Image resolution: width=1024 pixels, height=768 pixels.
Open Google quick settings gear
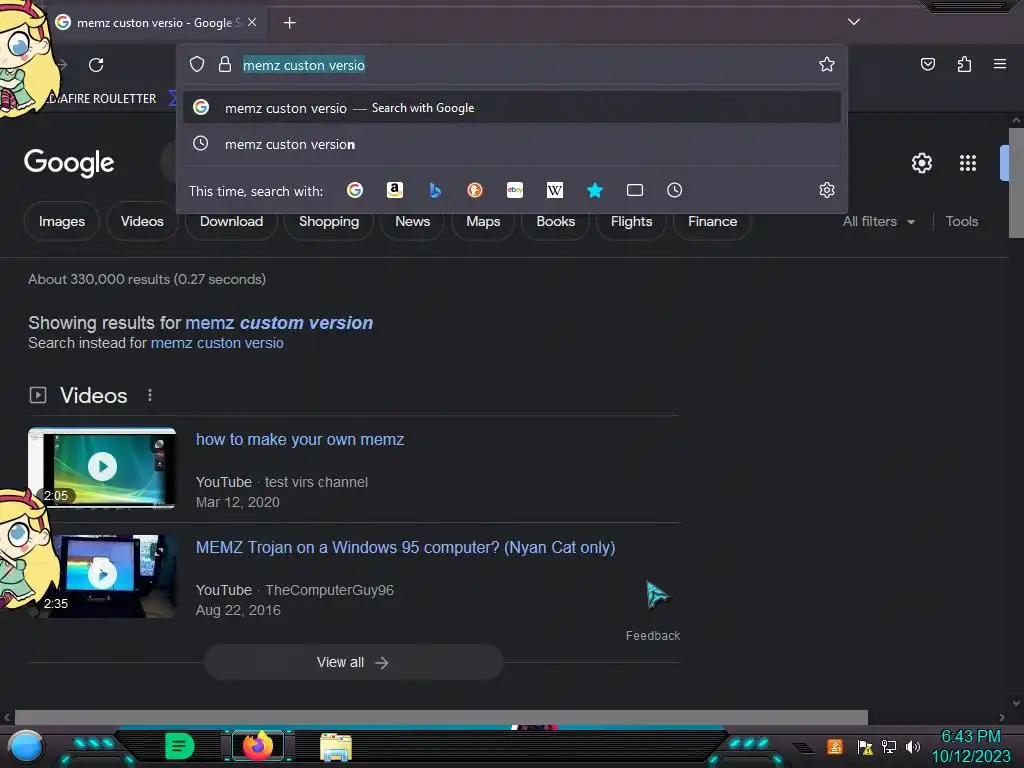coord(921,163)
